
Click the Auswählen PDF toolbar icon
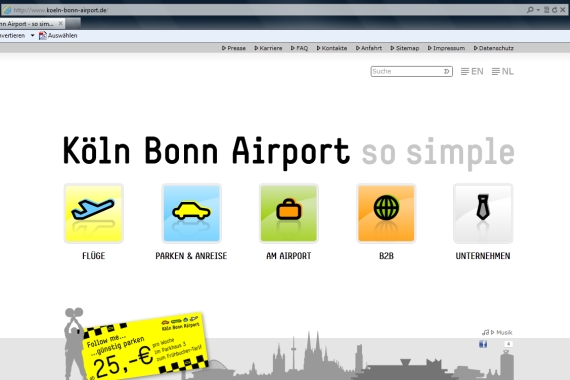point(43,35)
